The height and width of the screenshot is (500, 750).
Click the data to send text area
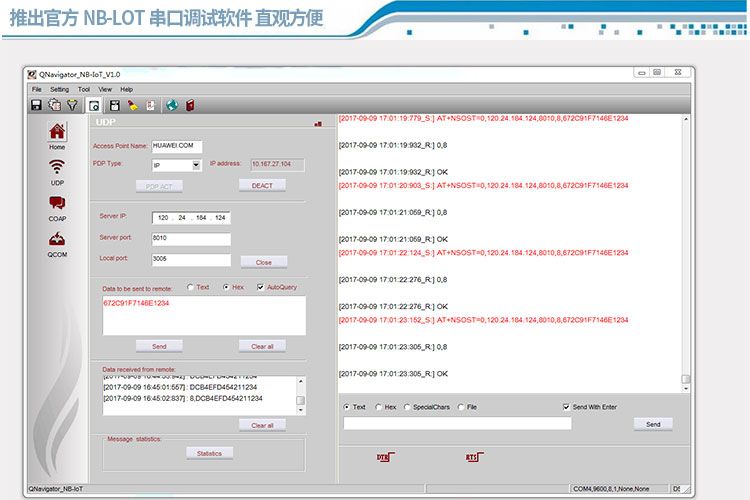[x=204, y=315]
